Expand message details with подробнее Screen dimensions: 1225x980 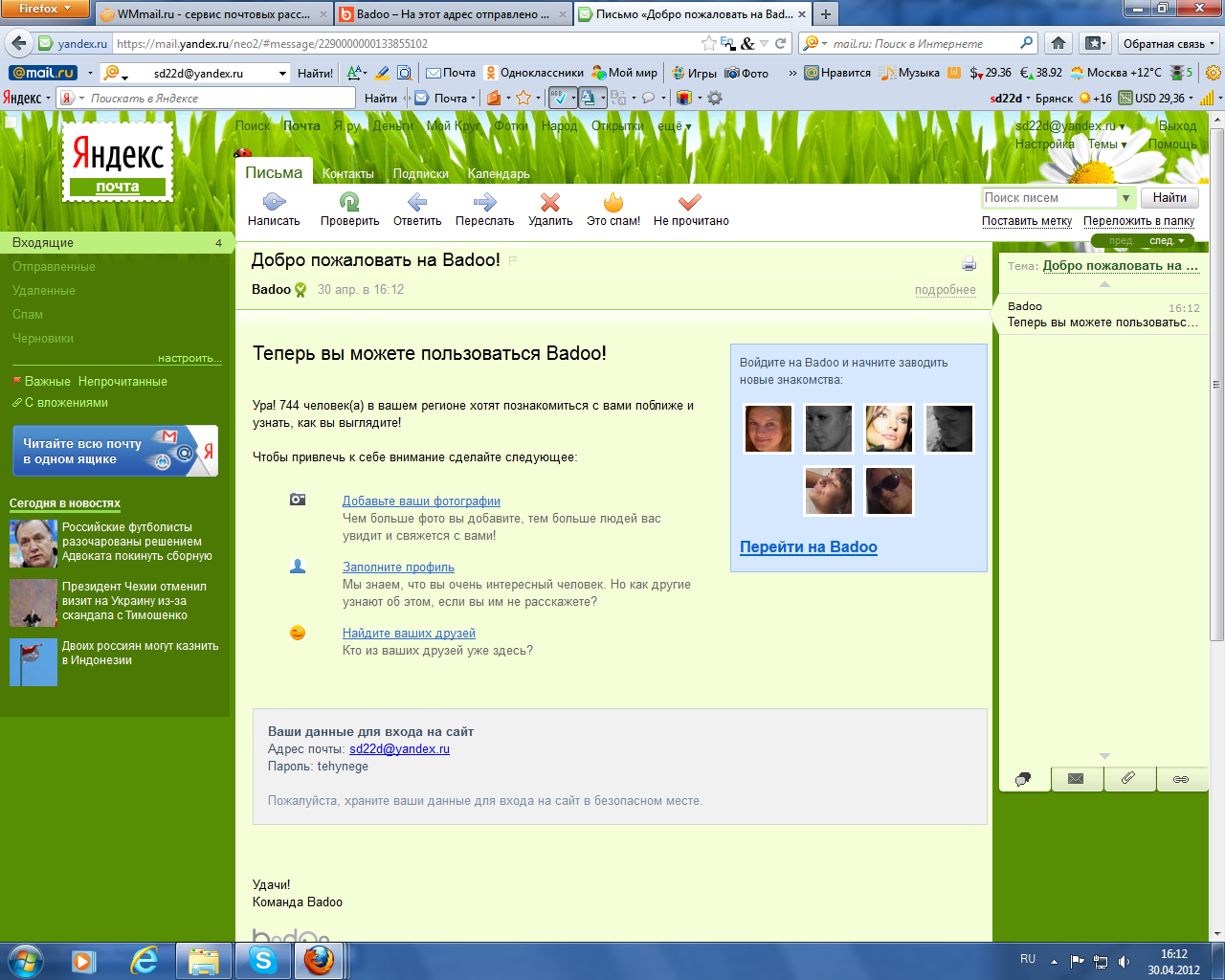[946, 290]
